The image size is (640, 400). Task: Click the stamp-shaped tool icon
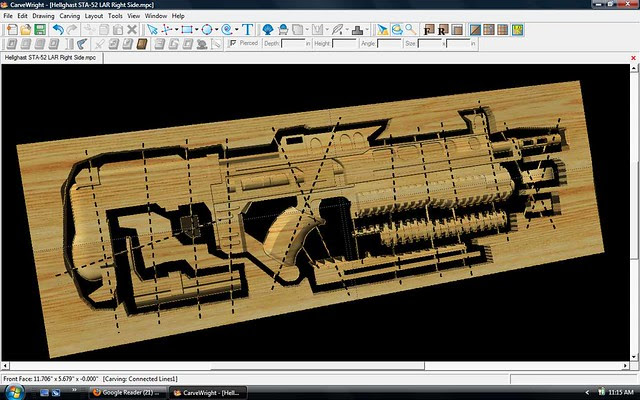pos(358,29)
